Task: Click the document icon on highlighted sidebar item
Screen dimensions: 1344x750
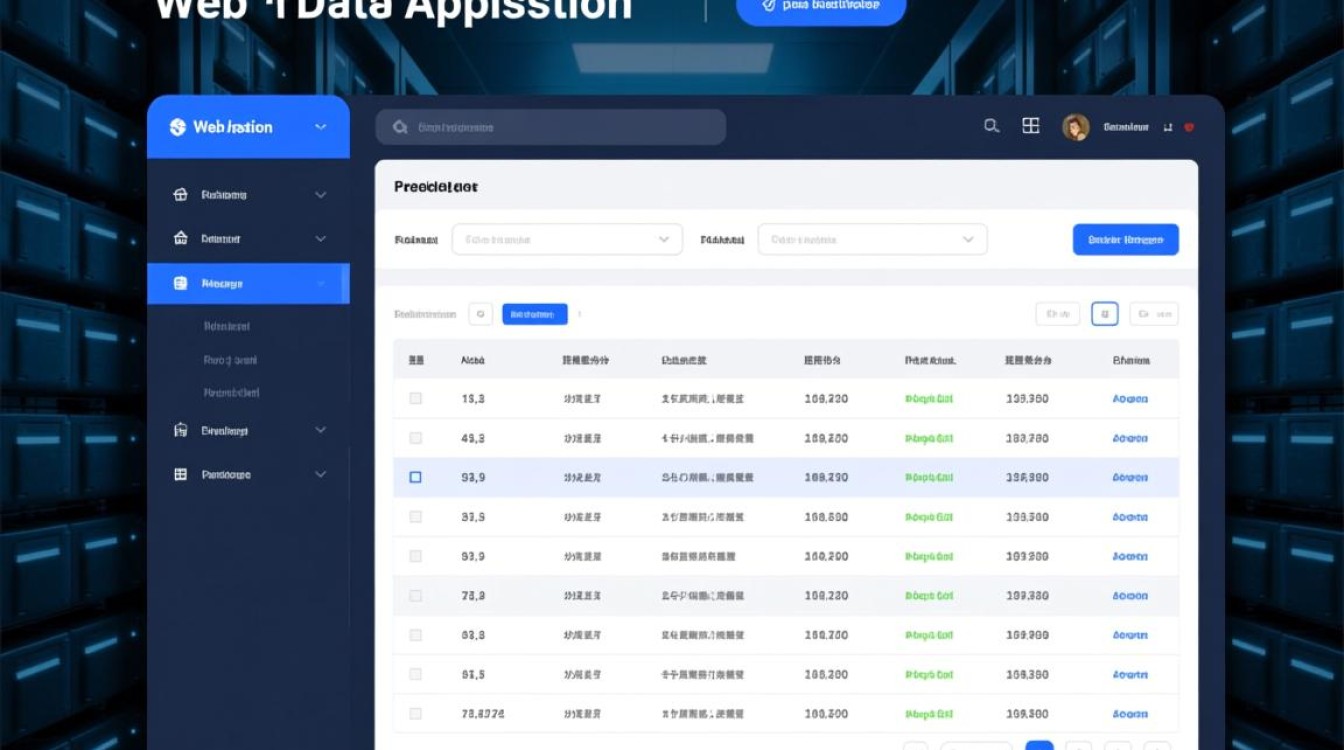Action: click(181, 283)
